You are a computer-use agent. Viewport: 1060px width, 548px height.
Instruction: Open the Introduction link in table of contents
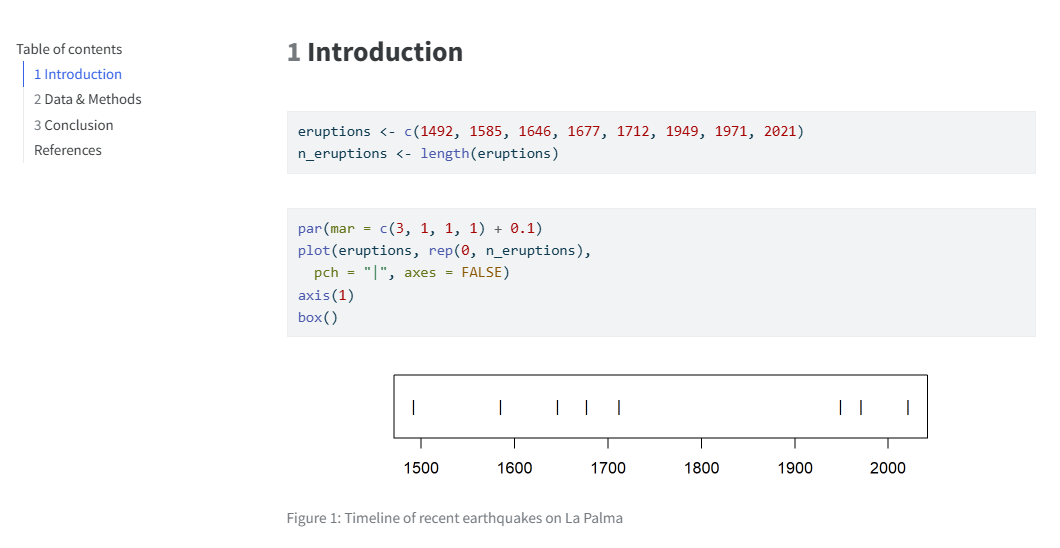tap(77, 74)
